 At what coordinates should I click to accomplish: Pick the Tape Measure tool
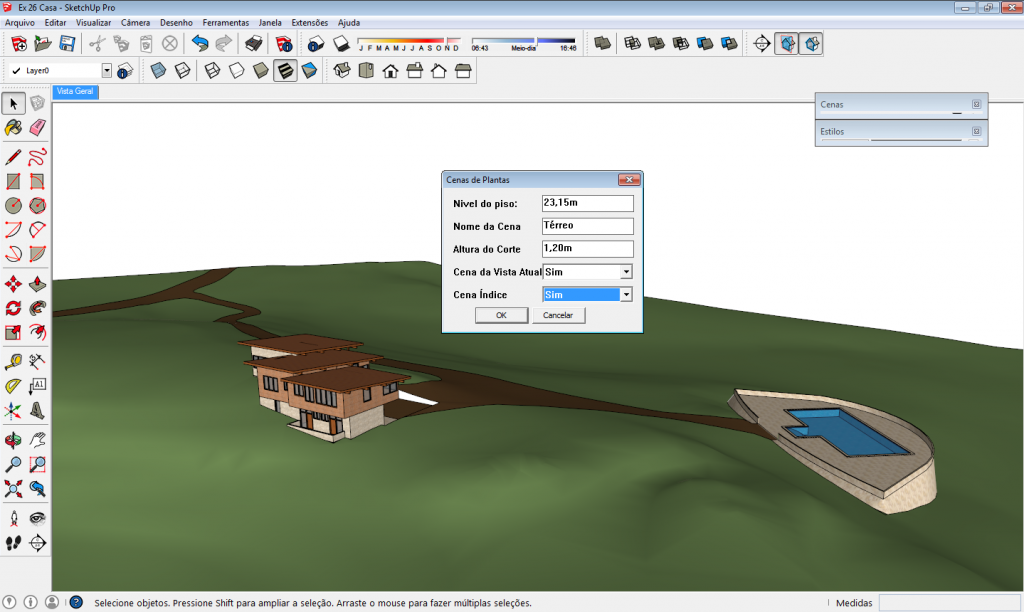(x=13, y=361)
